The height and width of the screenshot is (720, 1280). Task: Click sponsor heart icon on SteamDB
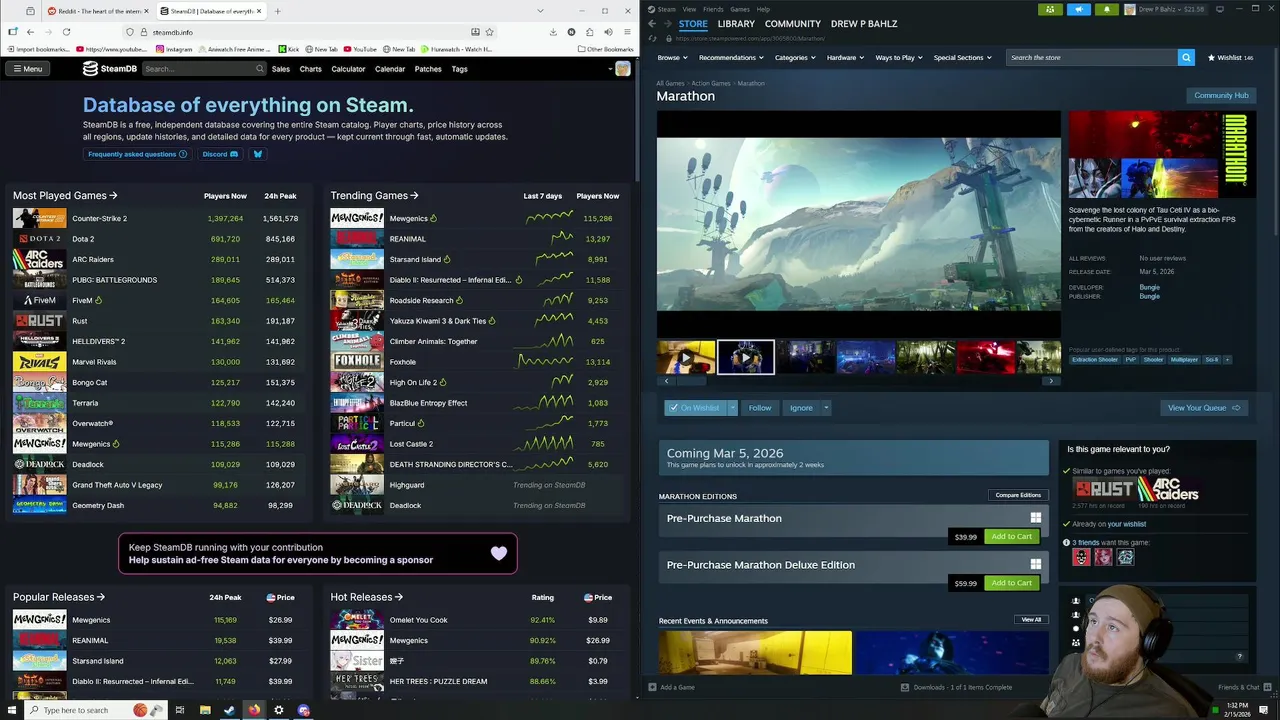499,553
